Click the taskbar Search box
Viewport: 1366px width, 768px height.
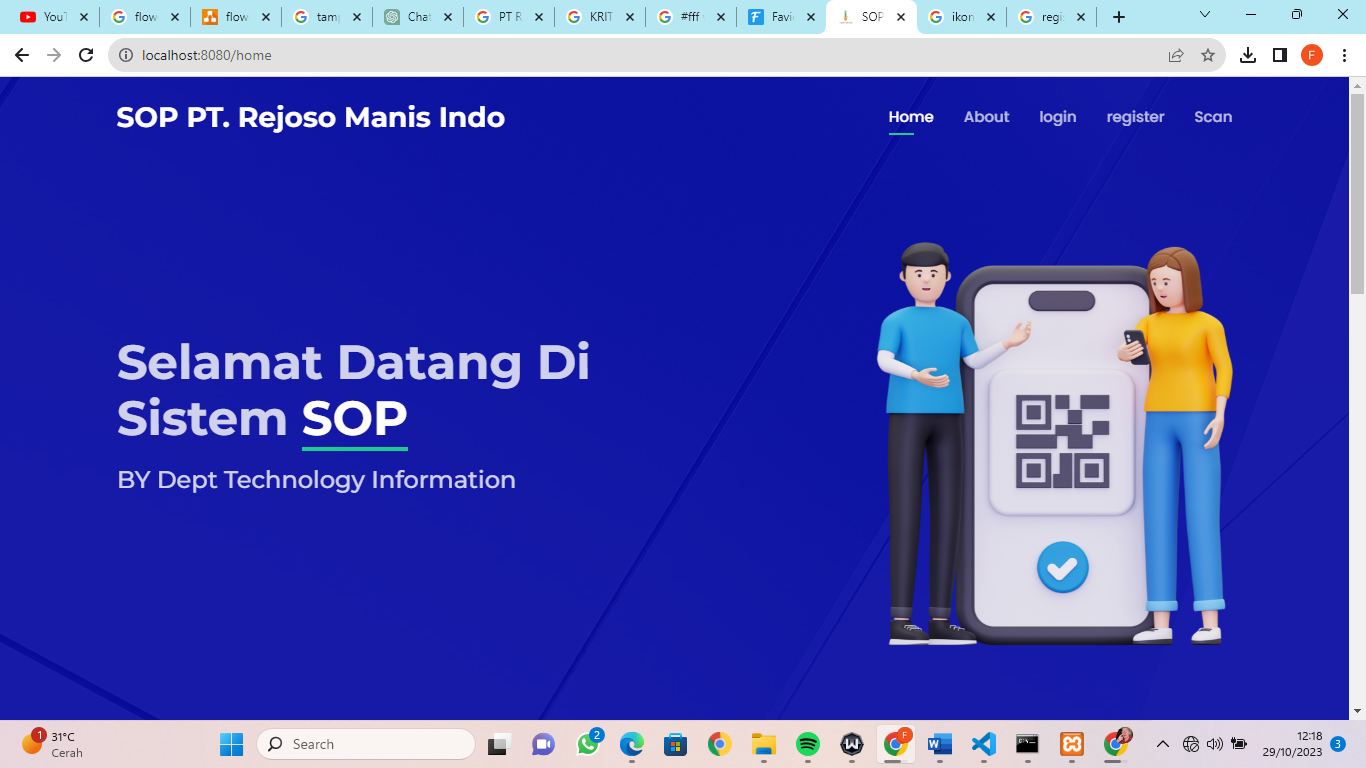click(x=366, y=744)
